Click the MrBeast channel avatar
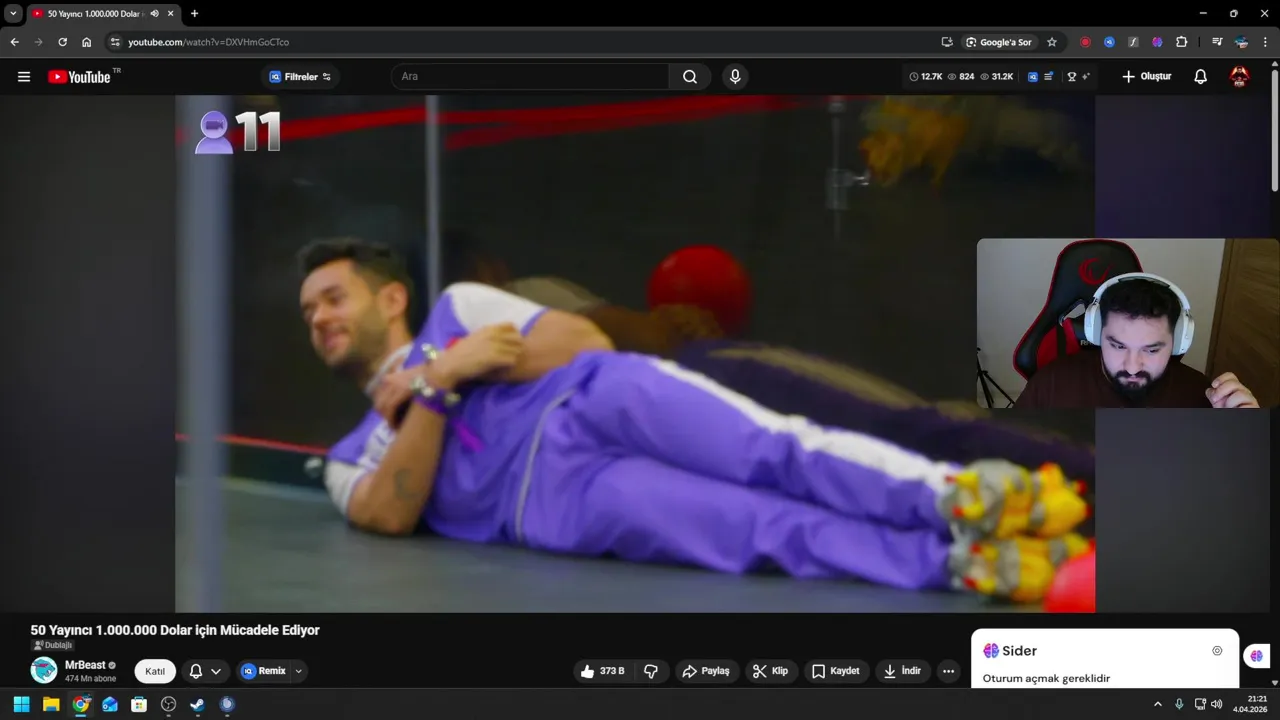The height and width of the screenshot is (720, 1280). tap(44, 670)
